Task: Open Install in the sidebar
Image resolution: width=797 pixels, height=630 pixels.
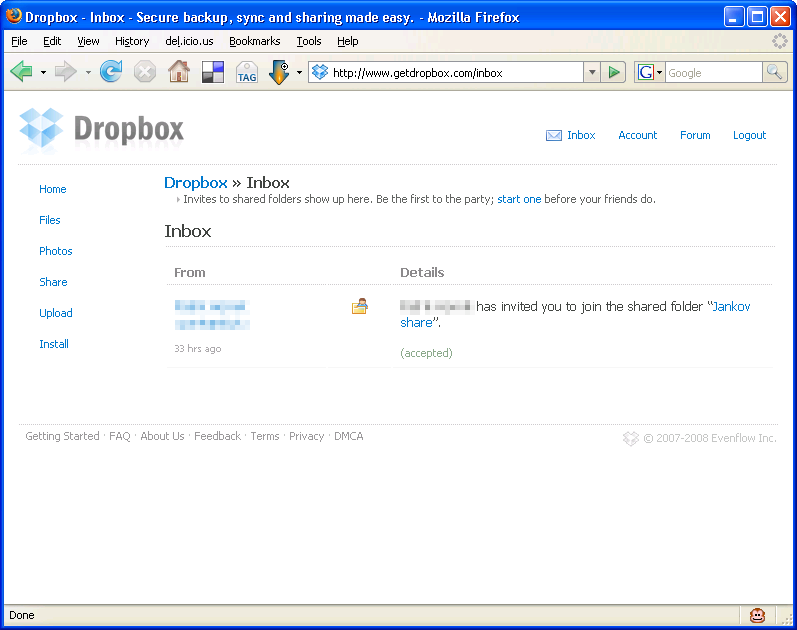Action: tap(54, 344)
